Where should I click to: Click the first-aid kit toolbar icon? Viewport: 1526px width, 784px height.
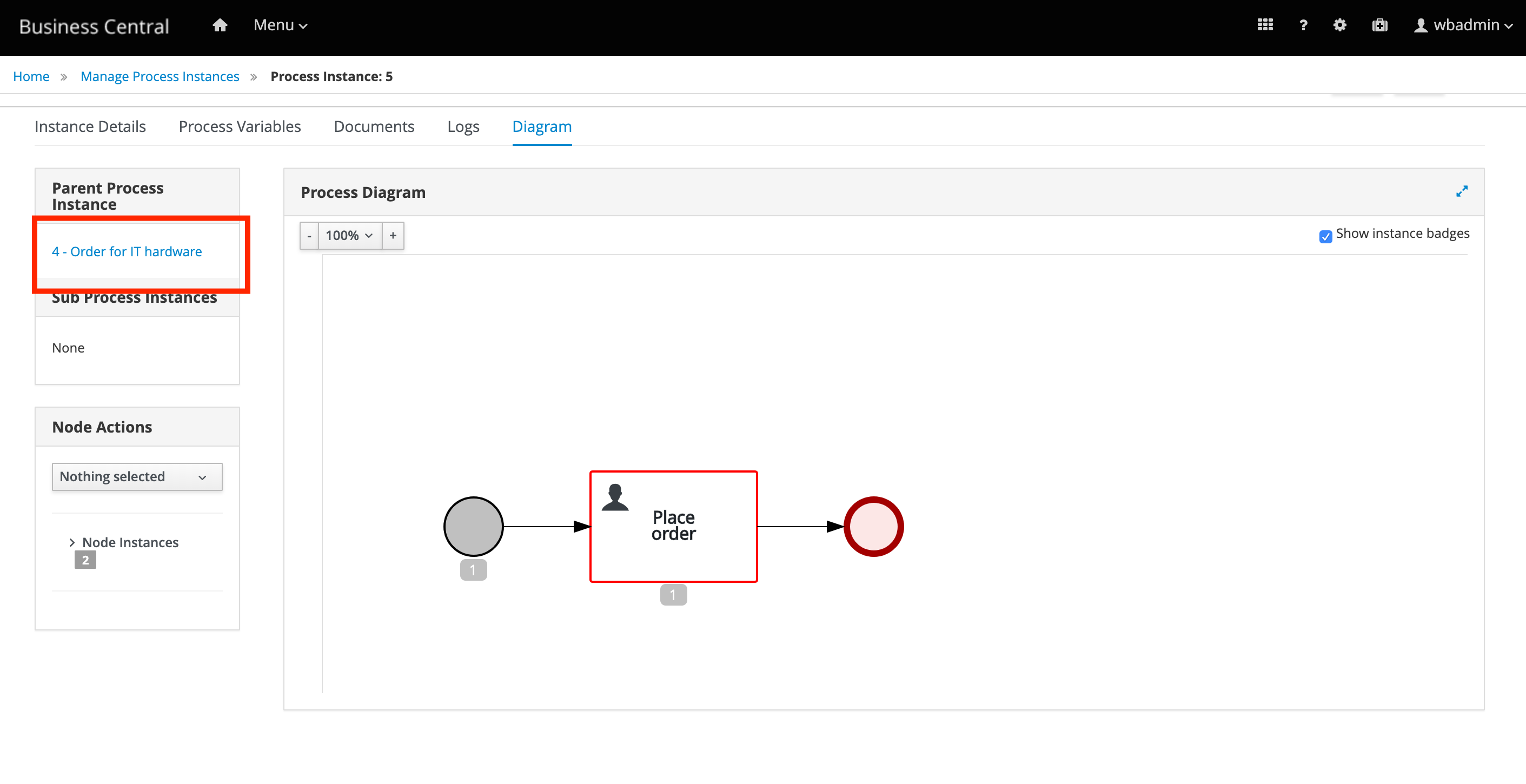point(1379,25)
